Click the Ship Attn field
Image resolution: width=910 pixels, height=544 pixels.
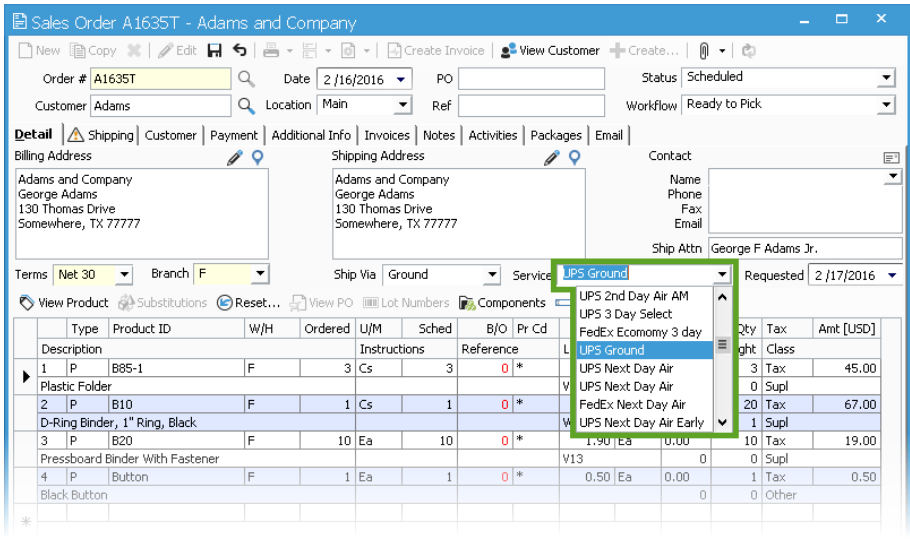(x=805, y=248)
